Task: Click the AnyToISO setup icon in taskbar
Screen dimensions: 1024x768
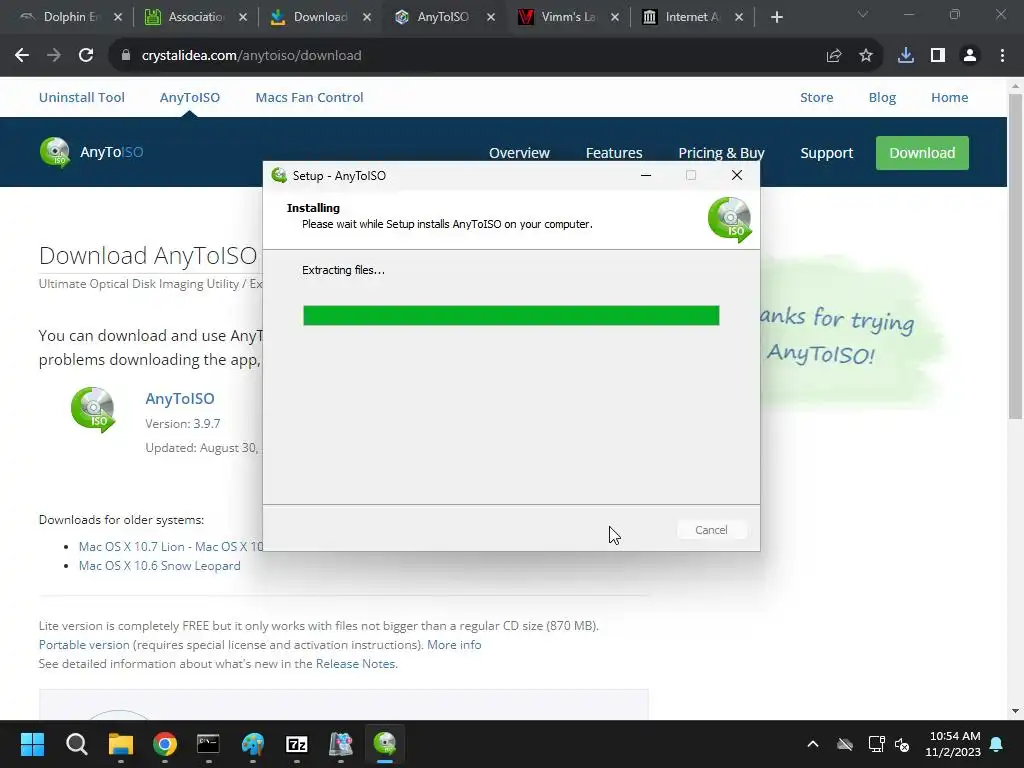Action: [x=385, y=744]
